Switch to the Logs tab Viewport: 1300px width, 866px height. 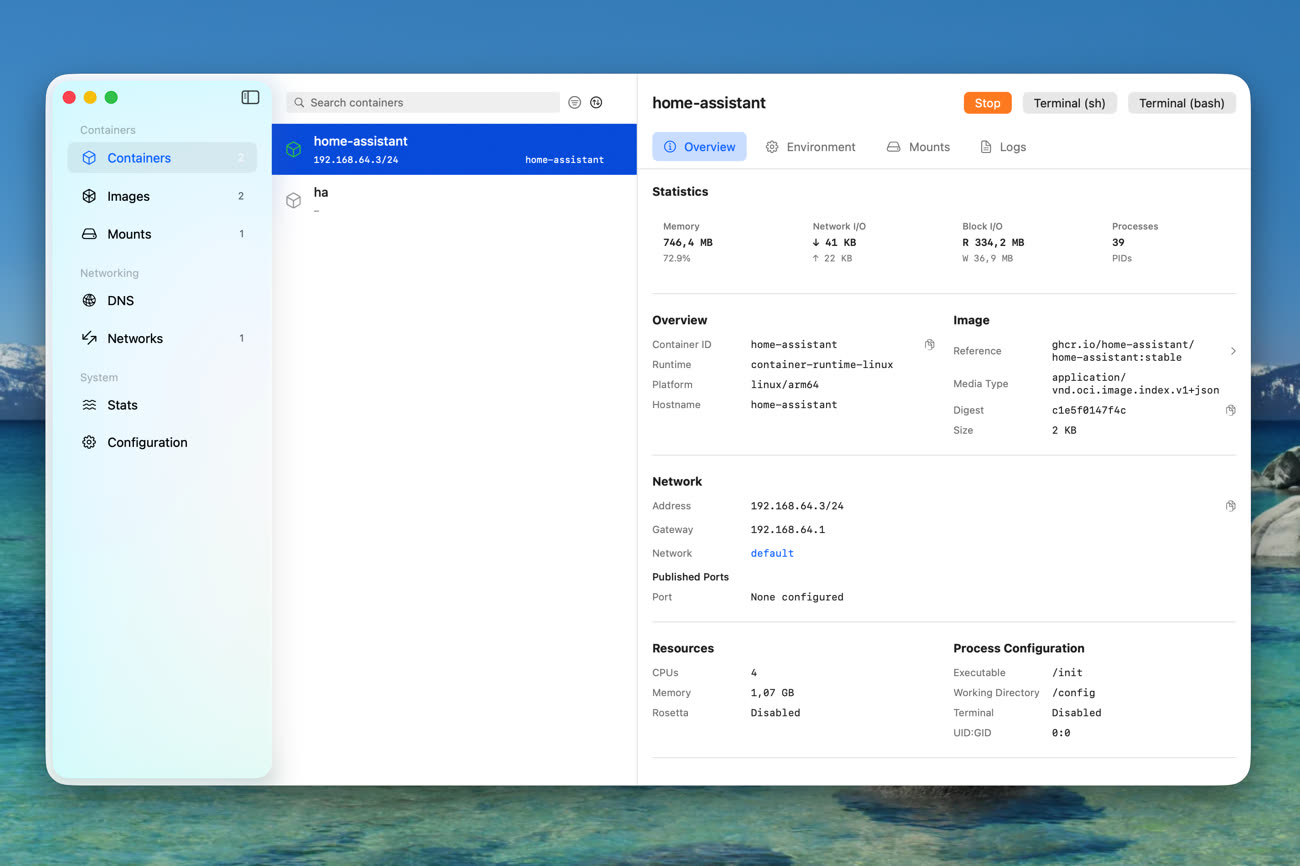pos(1003,147)
